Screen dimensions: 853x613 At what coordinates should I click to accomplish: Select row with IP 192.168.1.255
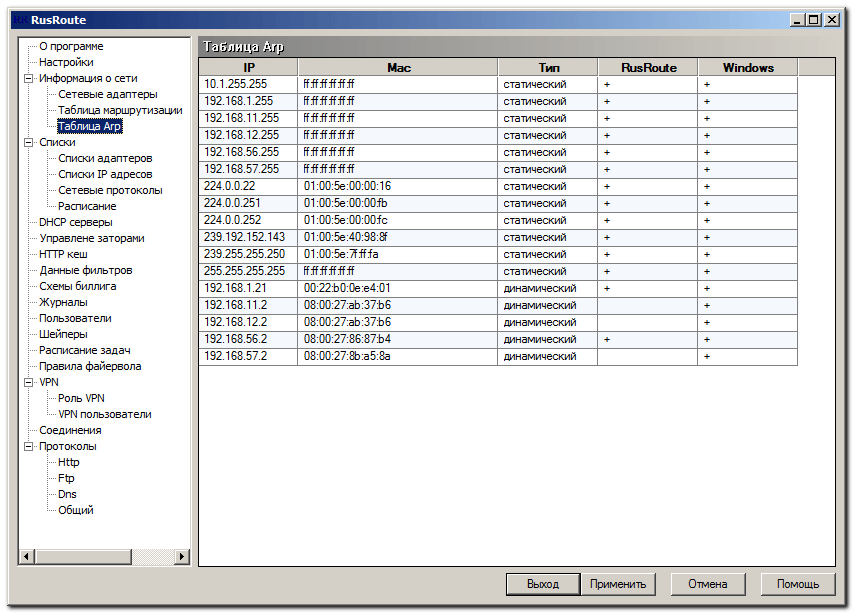tap(498, 101)
